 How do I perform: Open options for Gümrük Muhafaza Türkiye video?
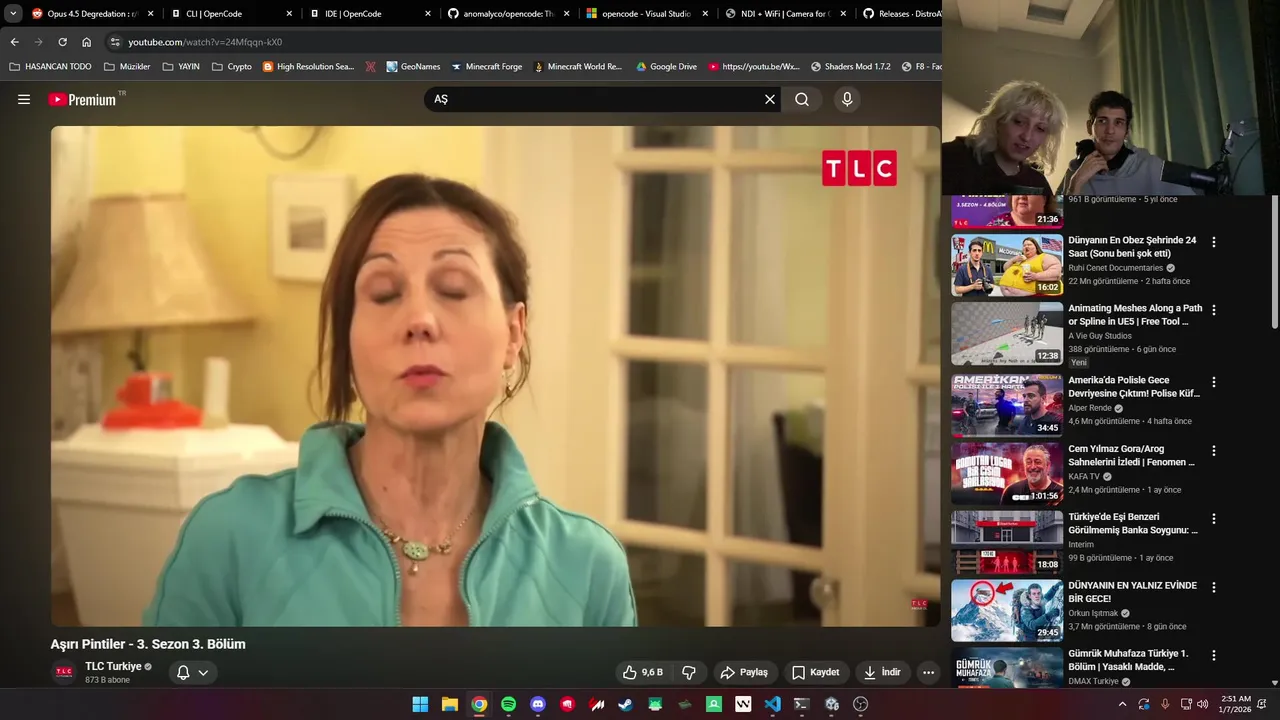(1214, 655)
